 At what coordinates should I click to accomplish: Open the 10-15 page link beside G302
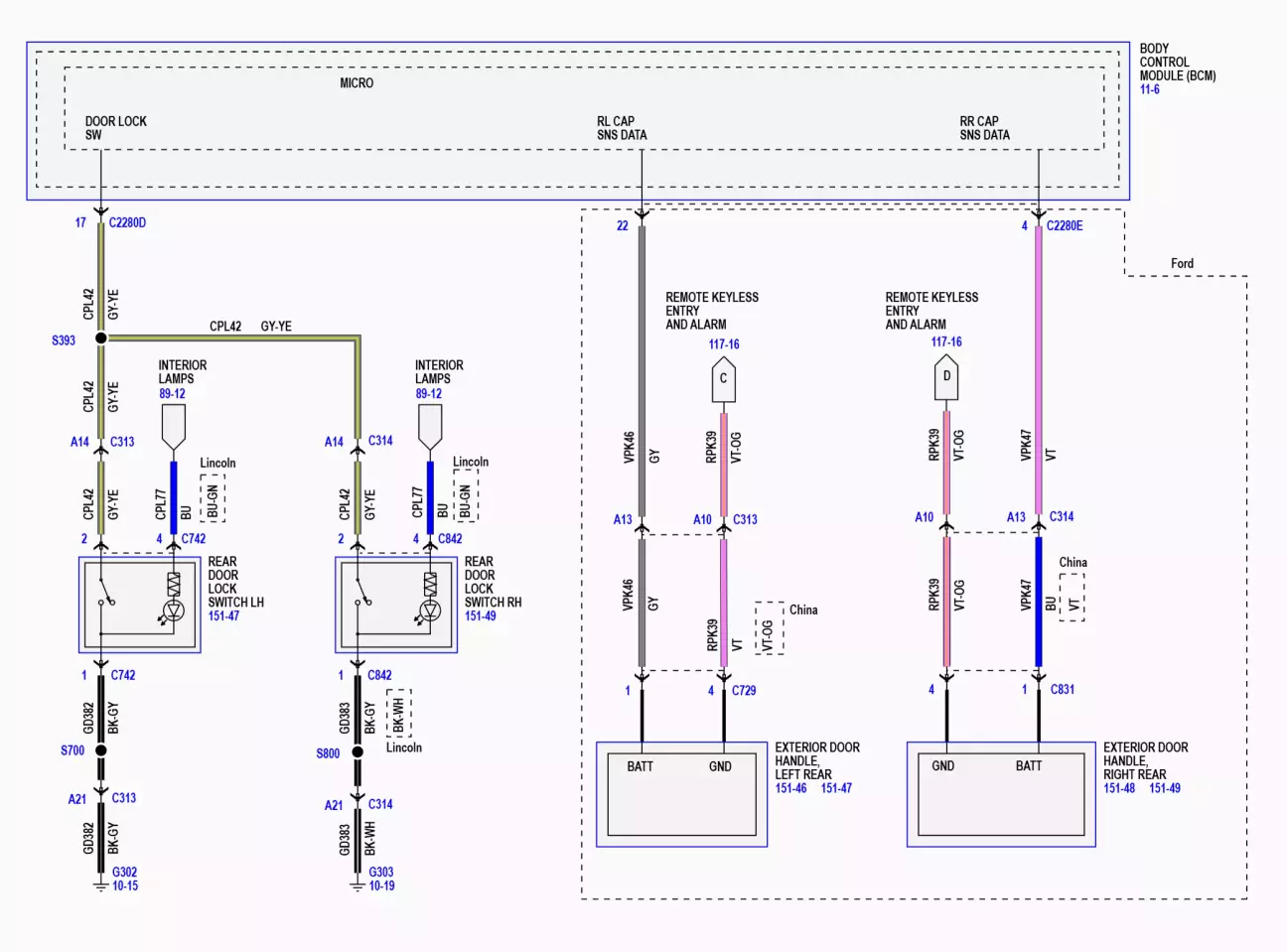point(125,885)
